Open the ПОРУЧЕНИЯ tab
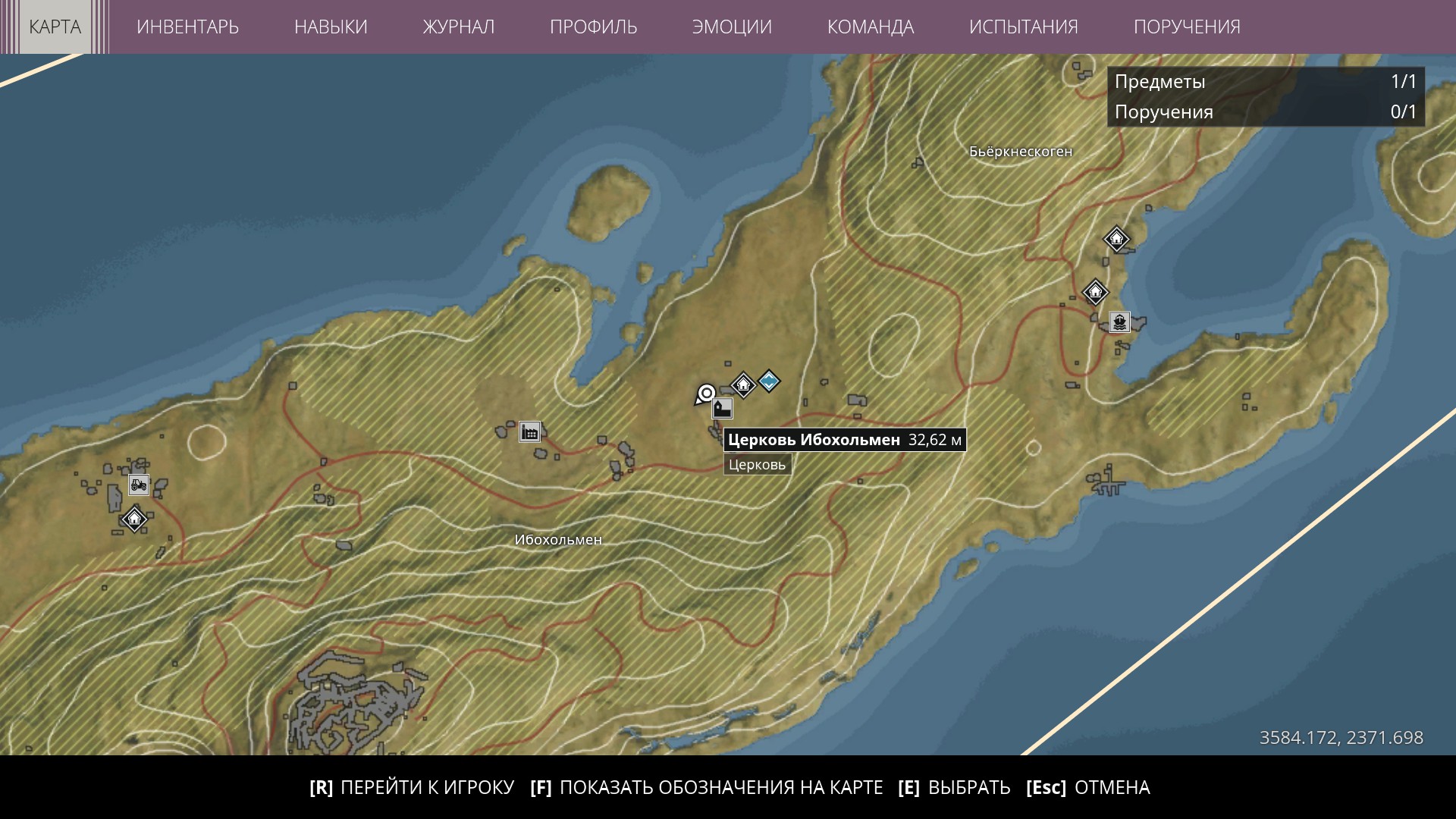This screenshot has height=819, width=1456. (x=1187, y=27)
